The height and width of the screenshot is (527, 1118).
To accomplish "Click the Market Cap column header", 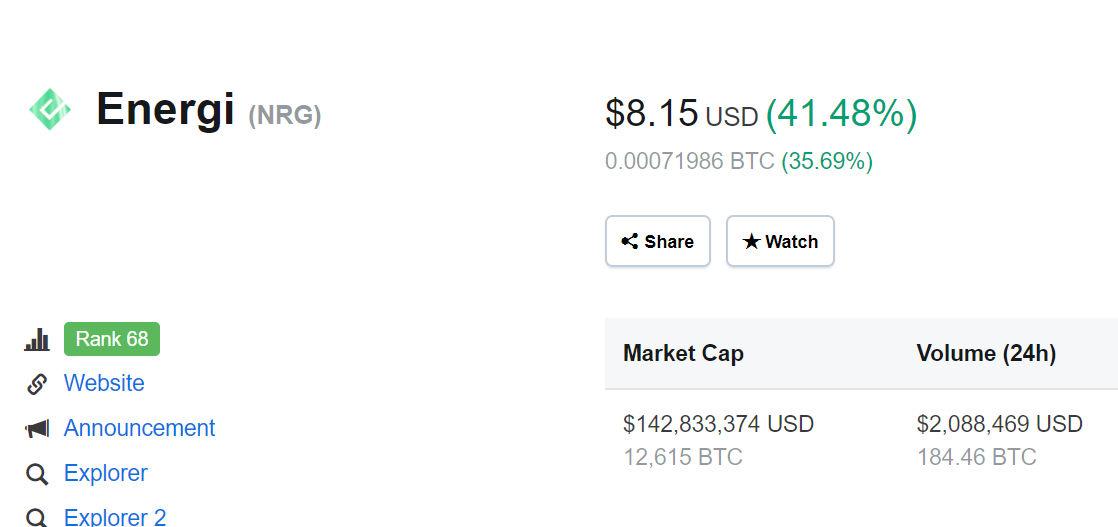I will [x=683, y=353].
